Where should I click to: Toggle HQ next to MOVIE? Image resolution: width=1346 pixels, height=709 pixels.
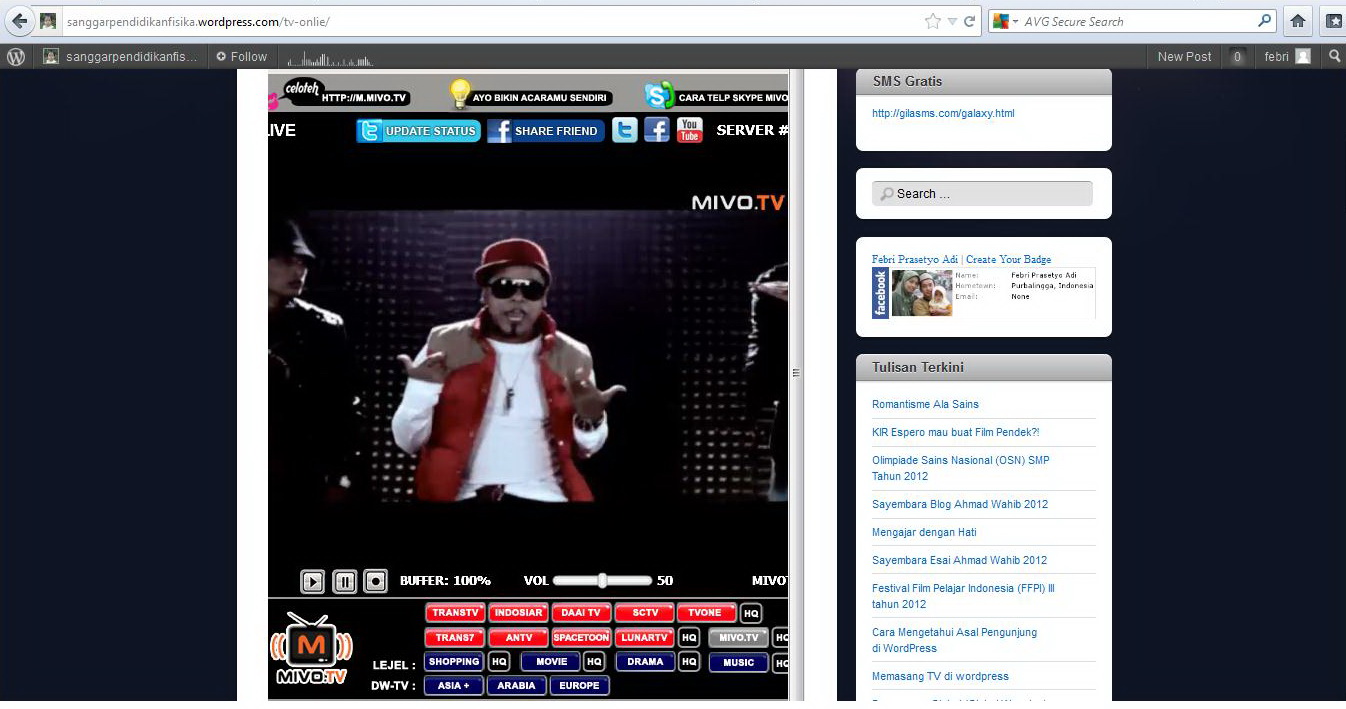[594, 662]
